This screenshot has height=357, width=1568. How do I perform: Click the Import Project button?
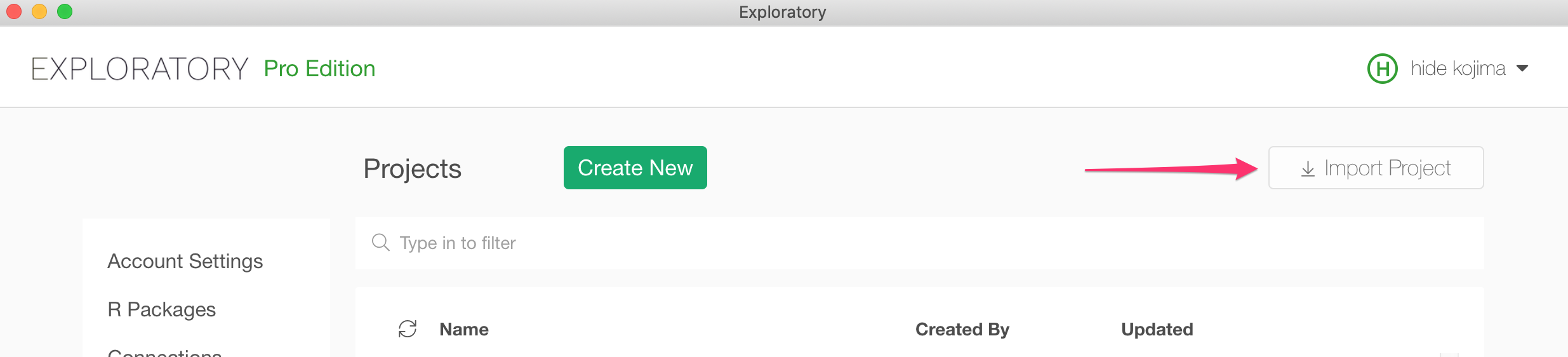[1376, 168]
